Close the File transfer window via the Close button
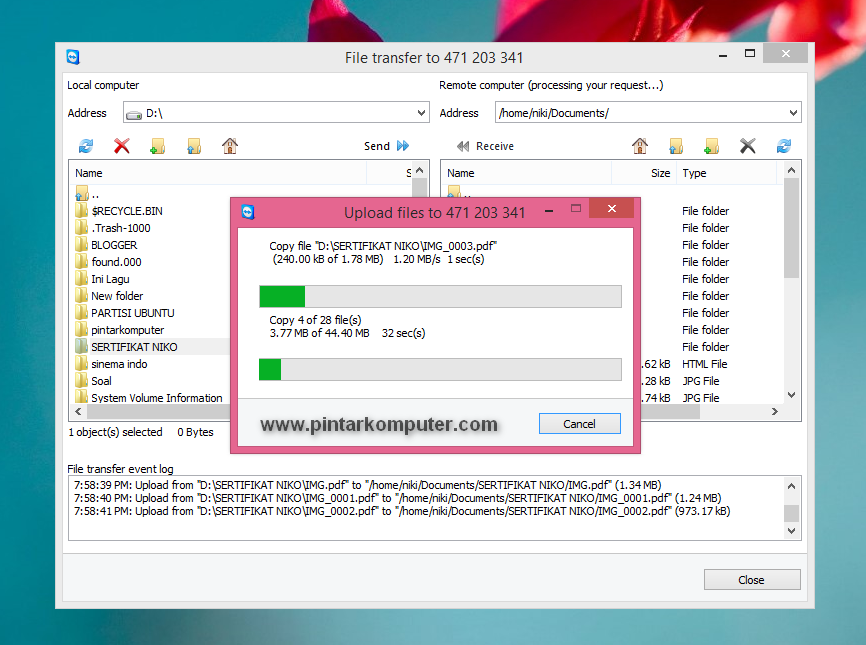The width and height of the screenshot is (866, 645). tap(752, 580)
